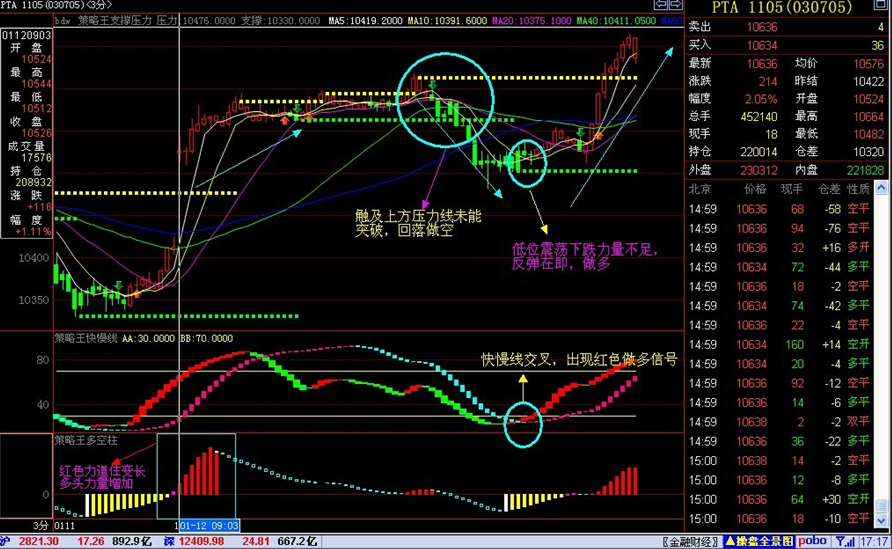Click the PTA 1105(030705)<3分> window title
Viewport: 892px width, 549px height.
pos(56,5)
